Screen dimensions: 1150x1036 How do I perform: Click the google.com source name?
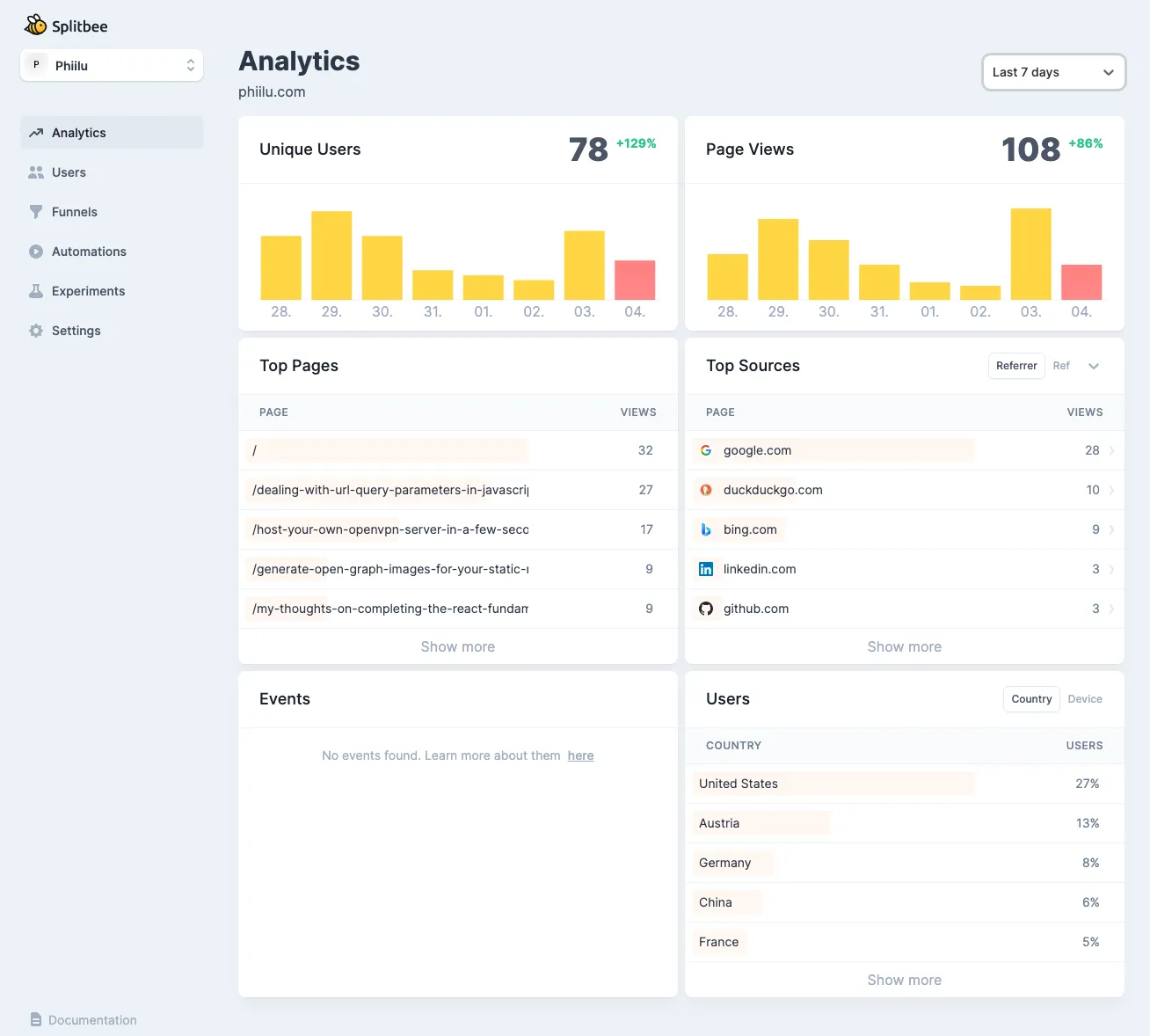(x=757, y=450)
